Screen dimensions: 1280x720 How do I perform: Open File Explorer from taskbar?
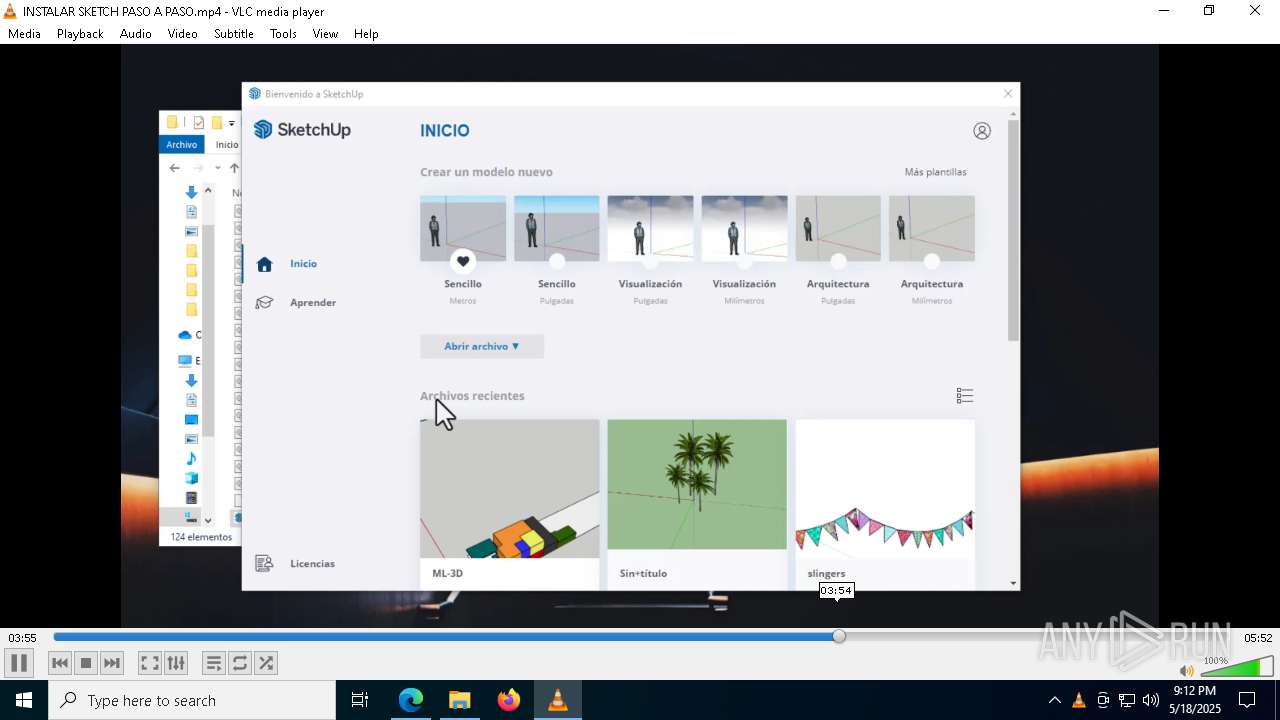pyautogui.click(x=460, y=700)
